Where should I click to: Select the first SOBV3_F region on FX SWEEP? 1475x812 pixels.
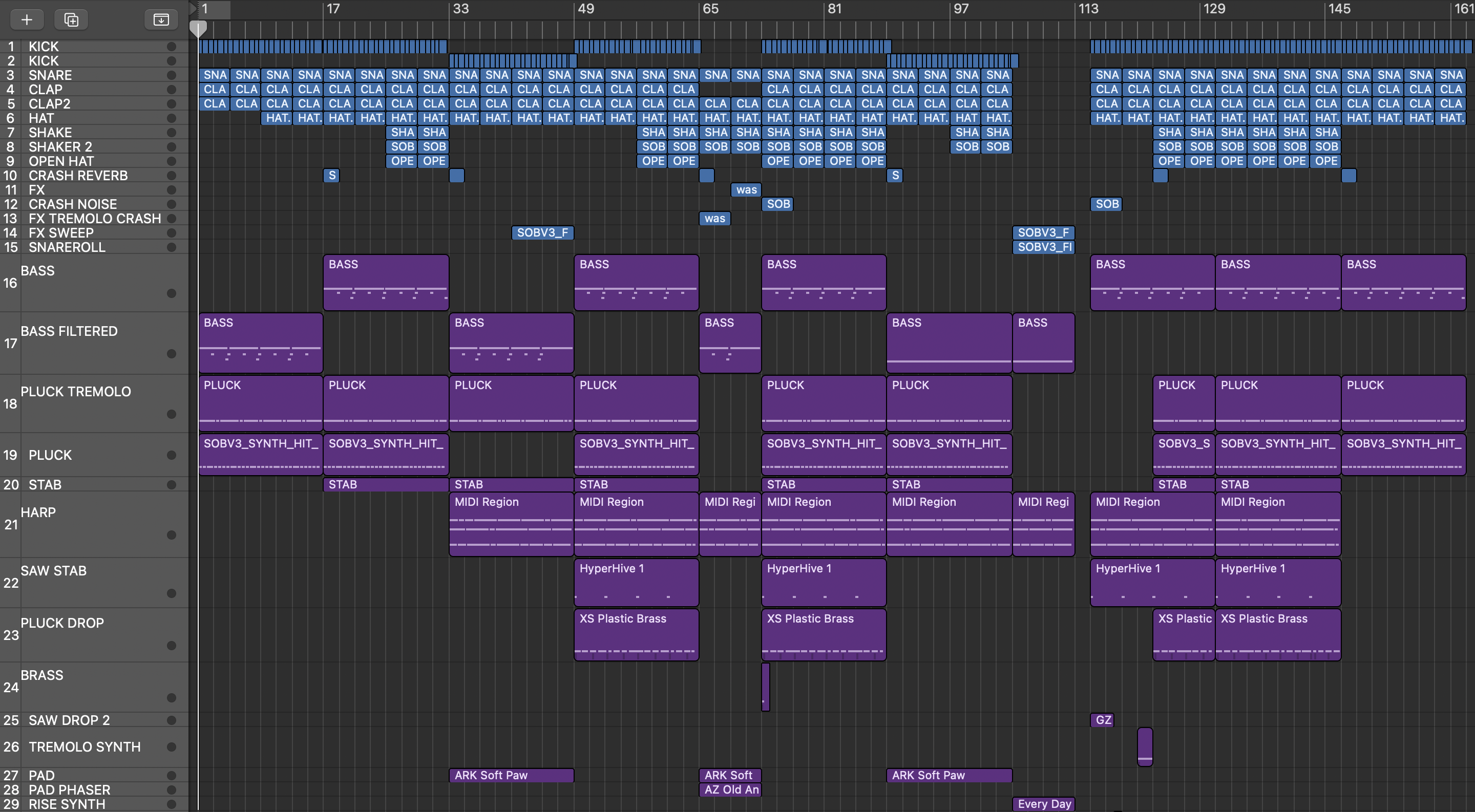542,233
